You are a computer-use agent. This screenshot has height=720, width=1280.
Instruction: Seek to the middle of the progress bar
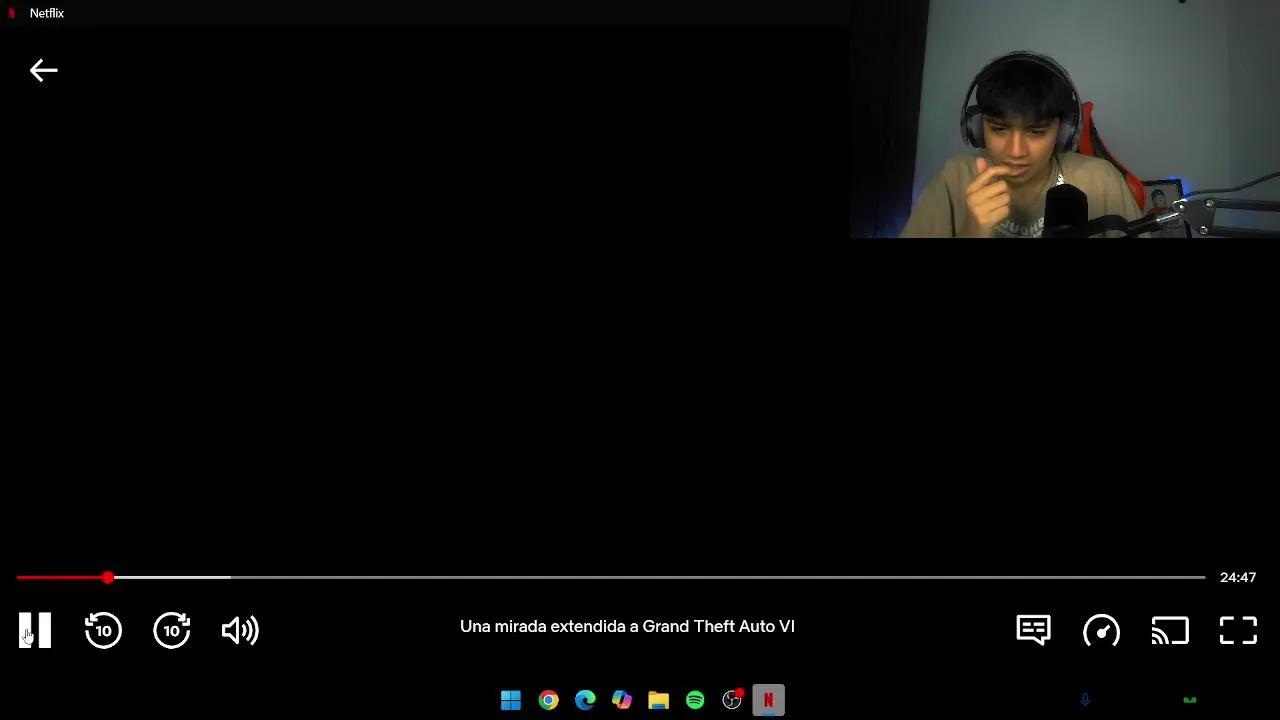click(611, 577)
